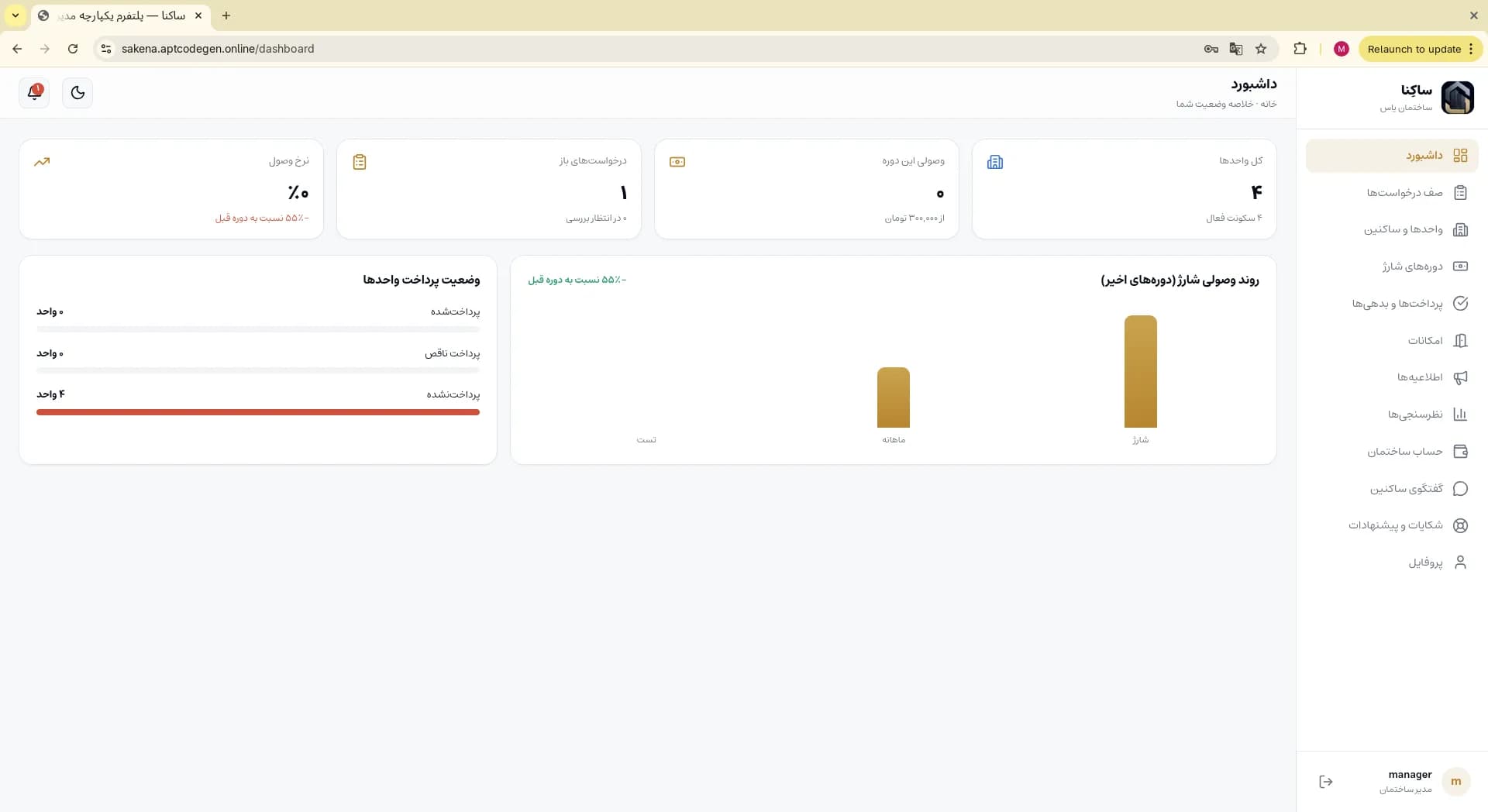
Task: Click the manager avatar circle
Action: (1456, 782)
